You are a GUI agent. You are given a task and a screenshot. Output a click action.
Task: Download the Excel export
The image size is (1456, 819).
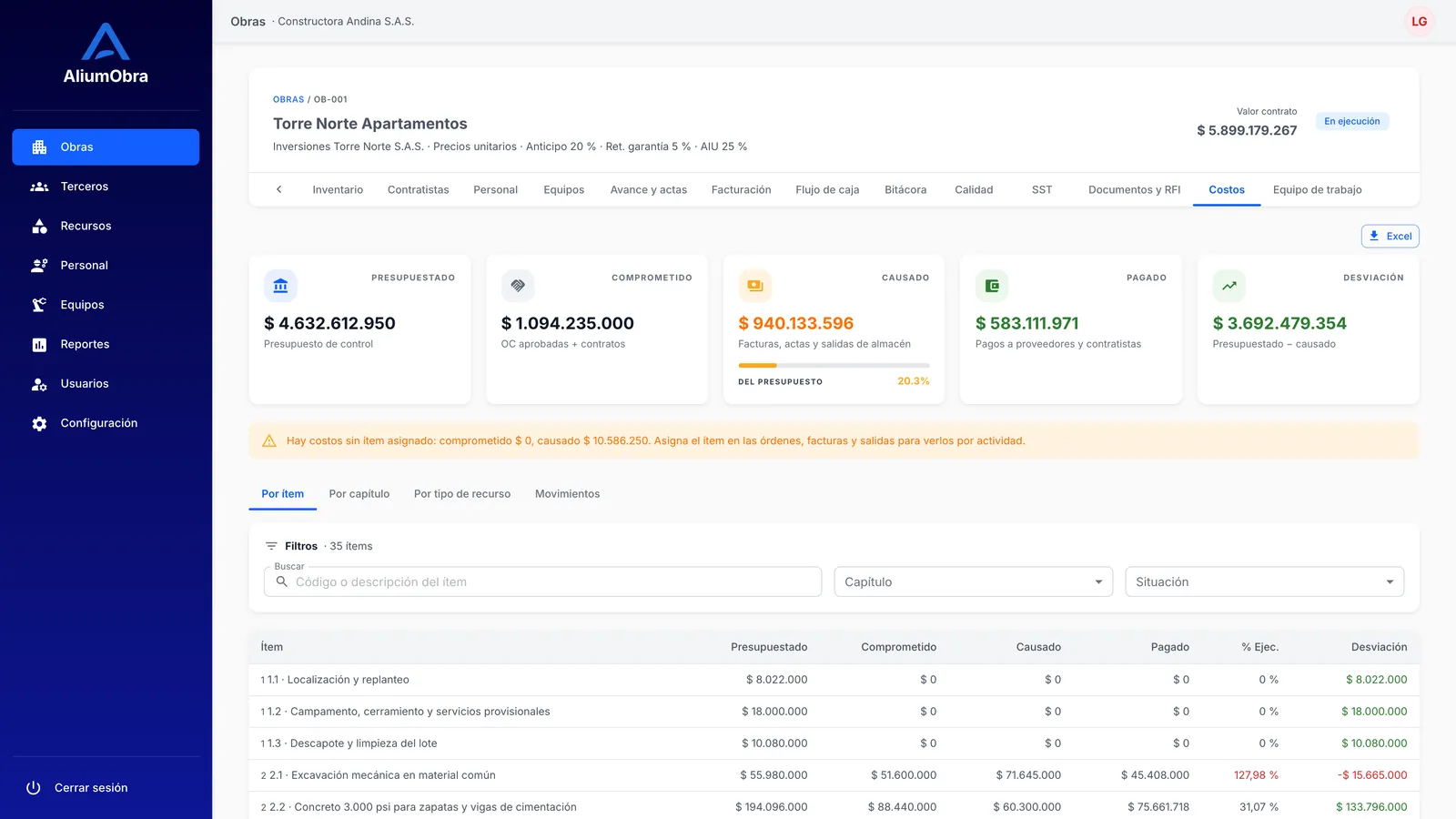point(1390,237)
